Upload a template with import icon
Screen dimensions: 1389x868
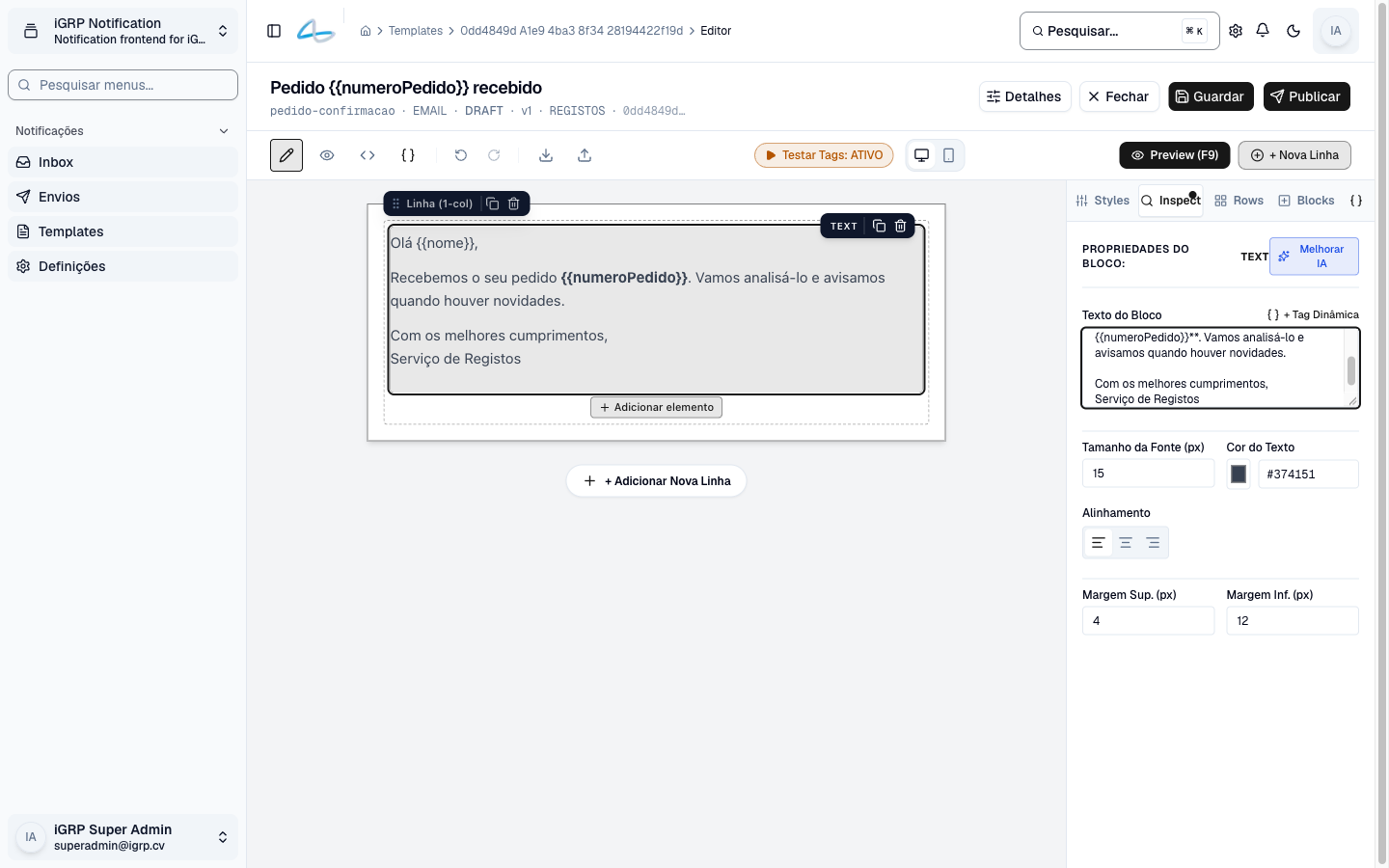point(585,155)
